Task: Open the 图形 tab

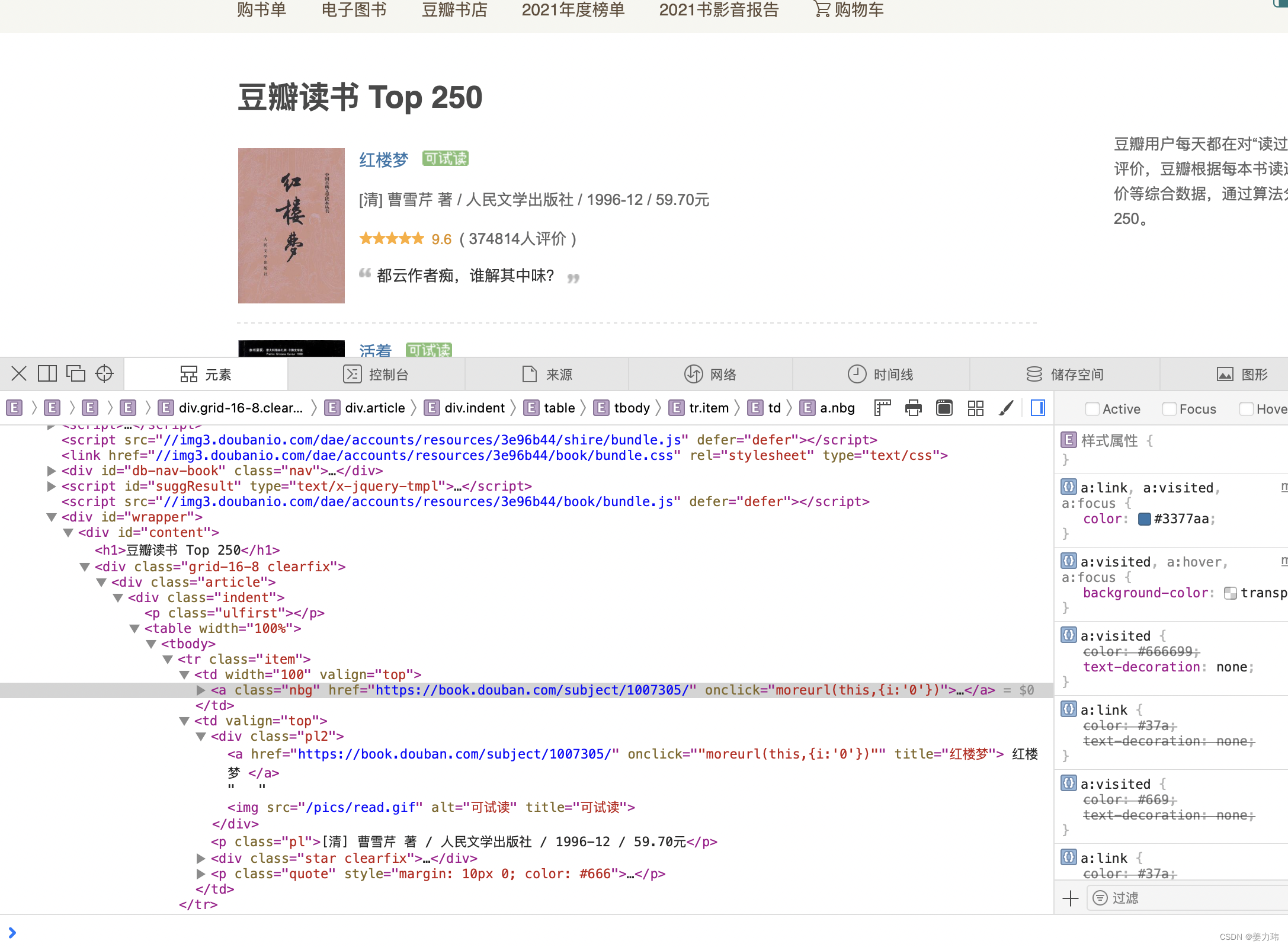Action: (1242, 374)
